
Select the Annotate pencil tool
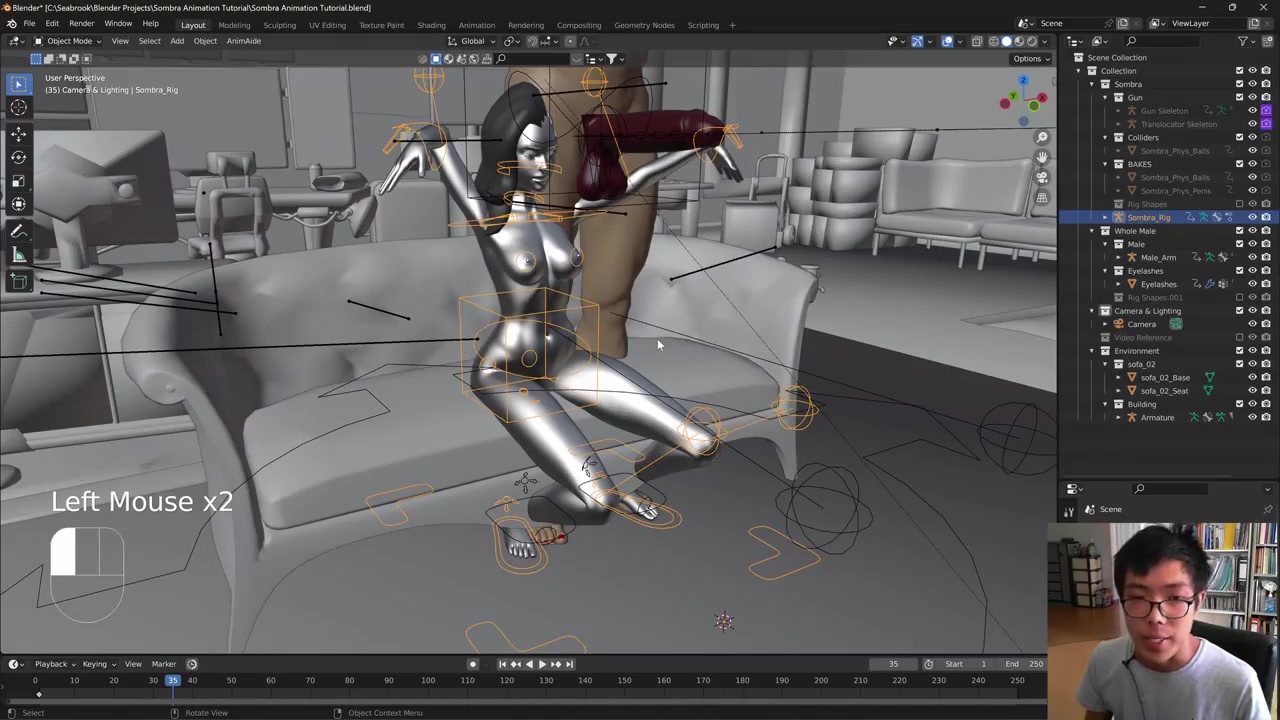pos(18,231)
